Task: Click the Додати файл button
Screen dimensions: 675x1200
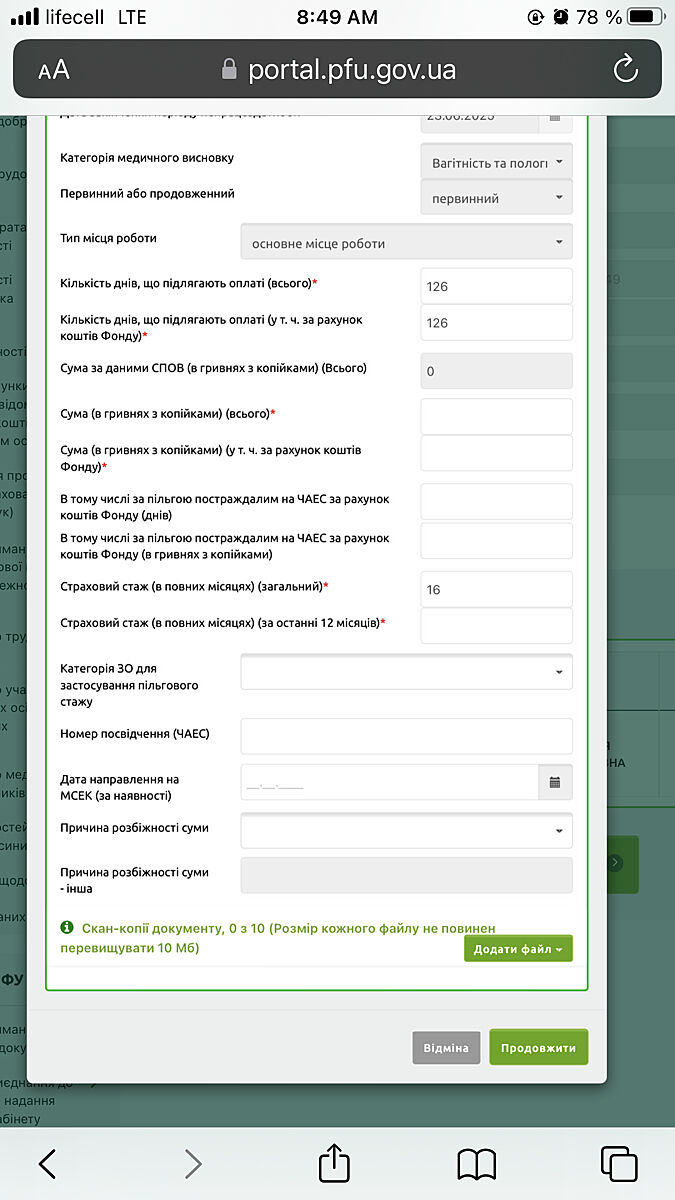Action: pos(518,949)
